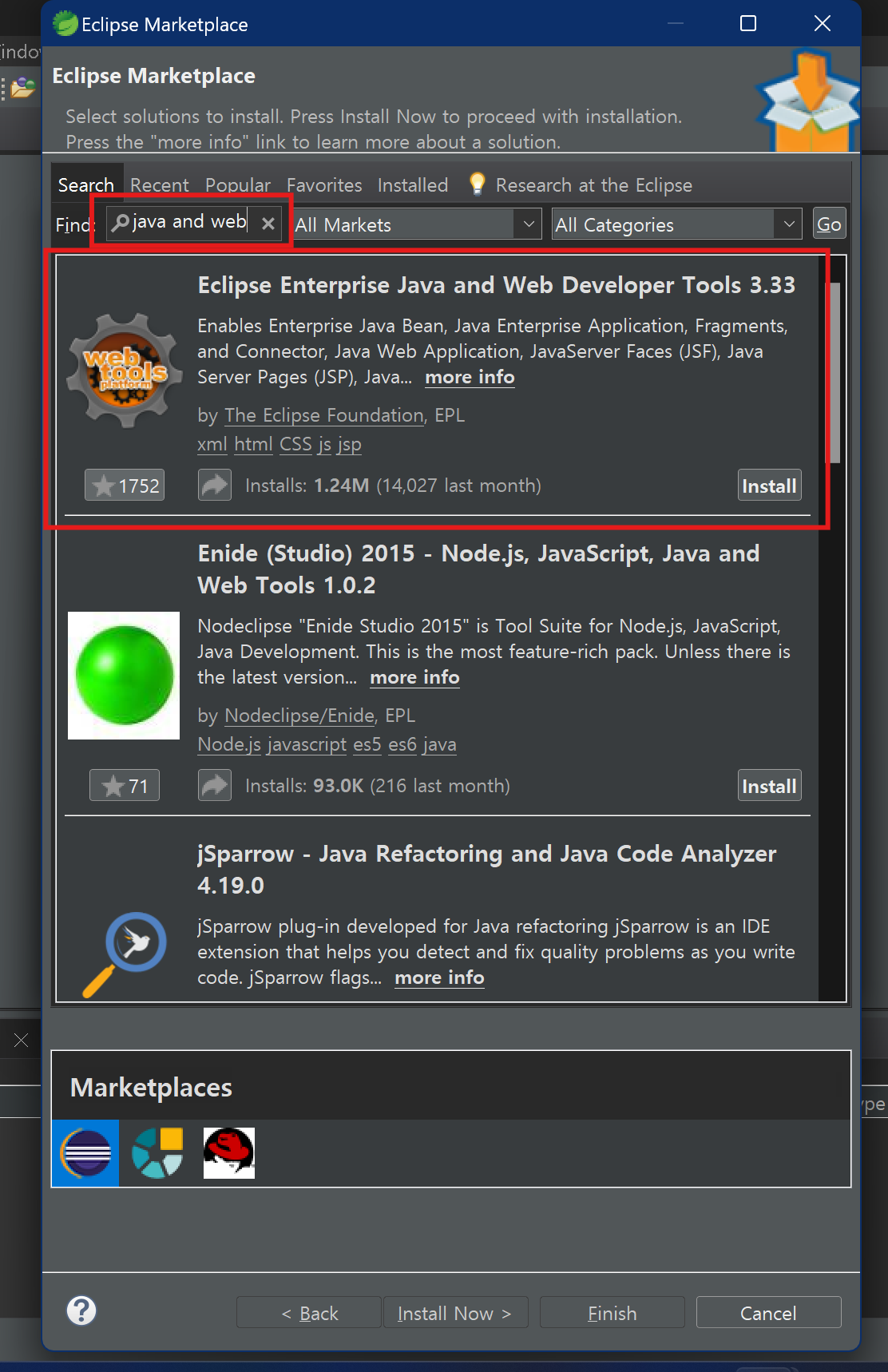Switch to the Recent tab

[160, 185]
